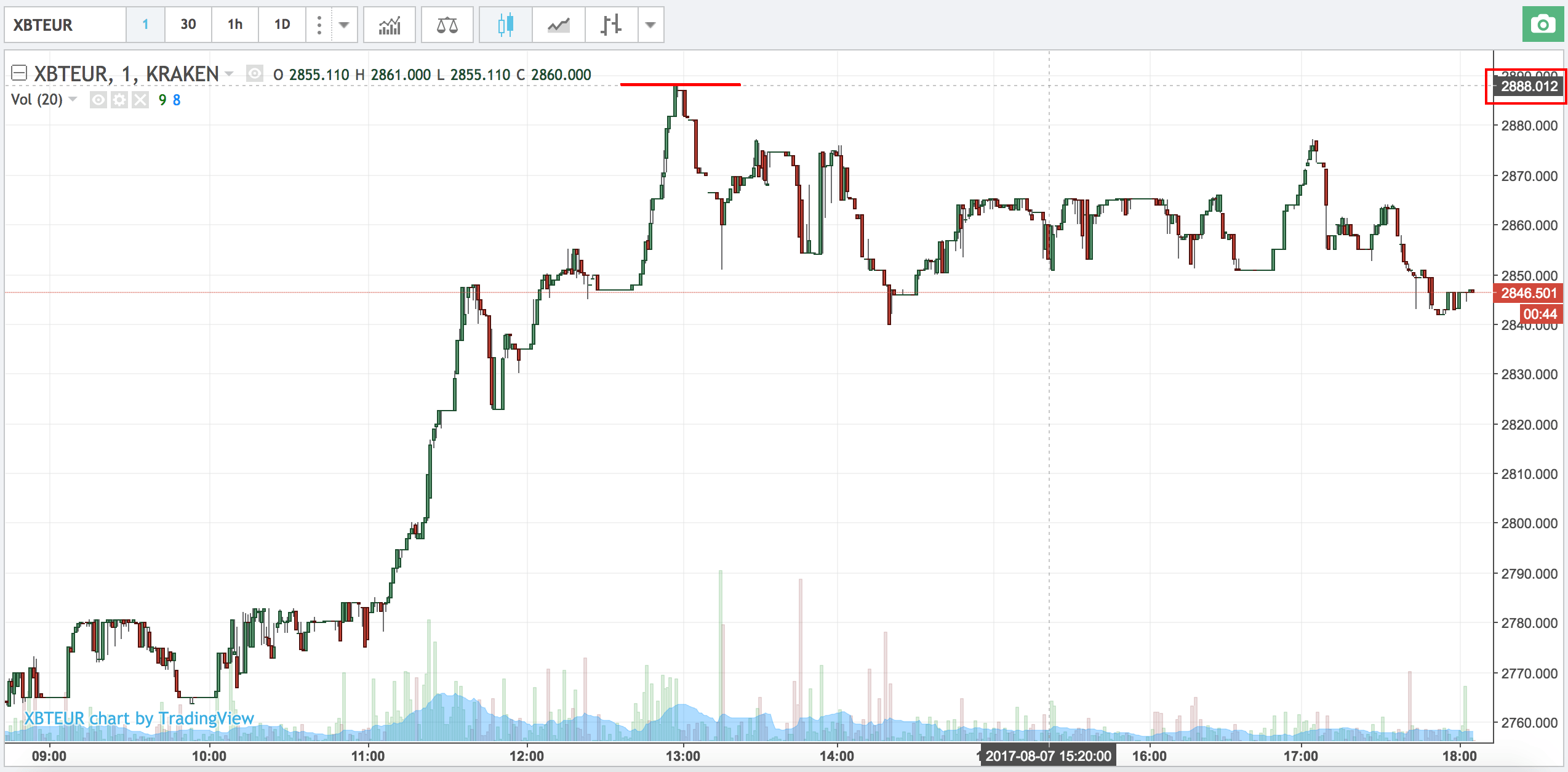Toggle XBTEUR series visibility eye
Viewport: 1568px width, 772px height.
pos(254,74)
